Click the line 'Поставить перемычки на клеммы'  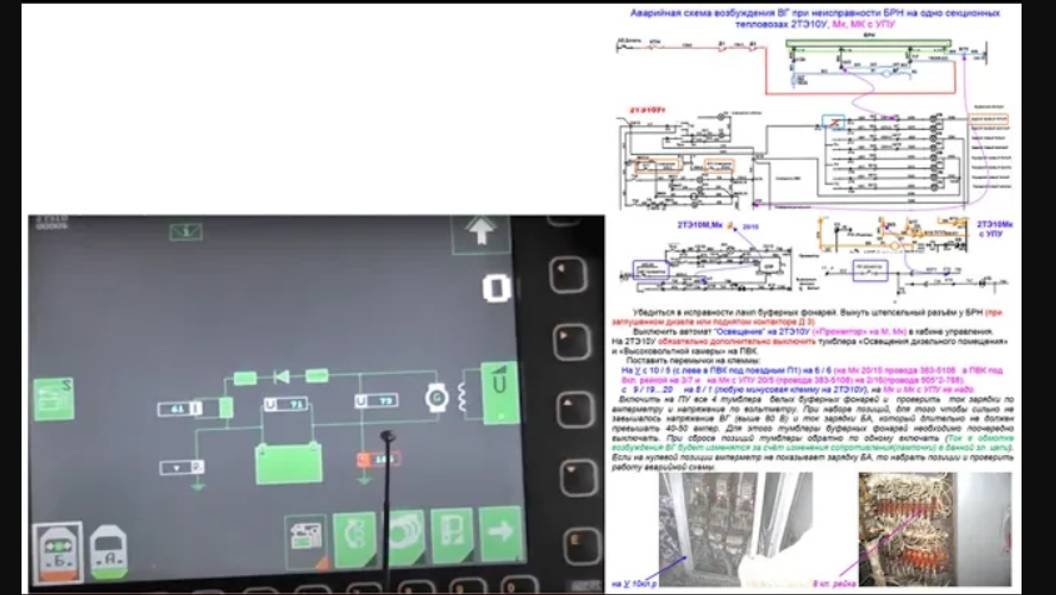click(x=692, y=361)
